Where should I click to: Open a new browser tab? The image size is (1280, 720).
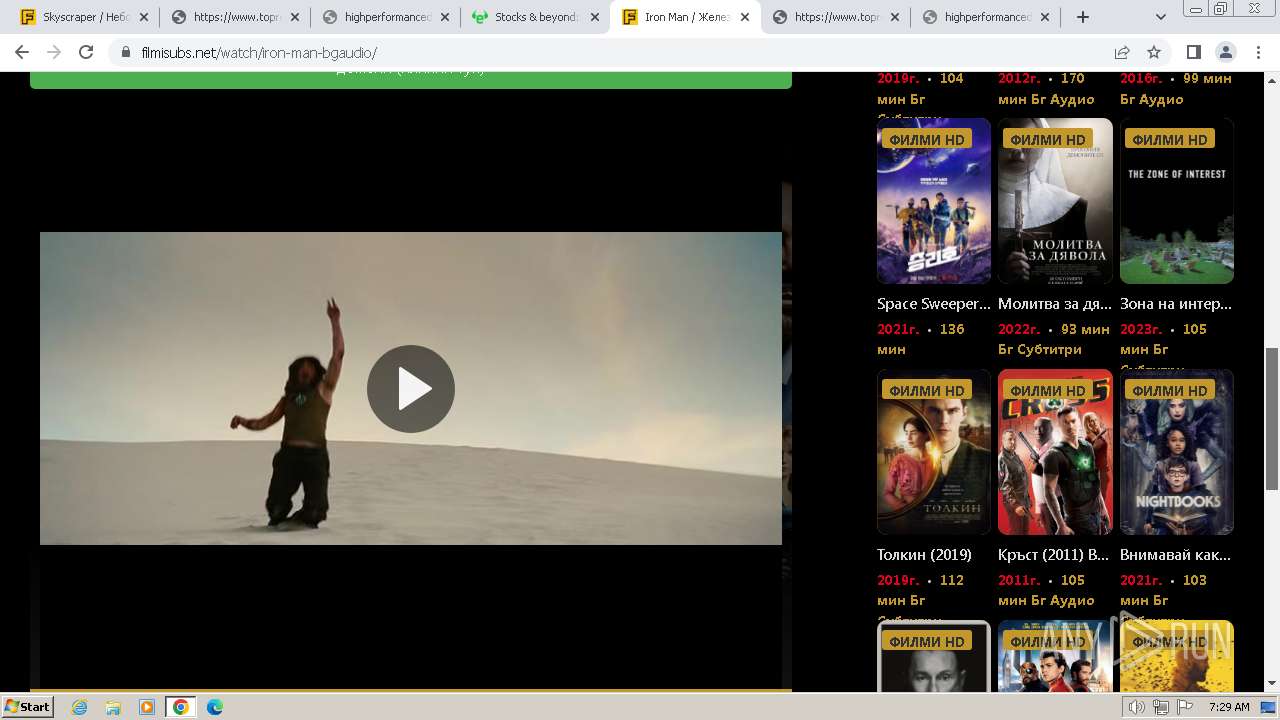coord(1082,17)
